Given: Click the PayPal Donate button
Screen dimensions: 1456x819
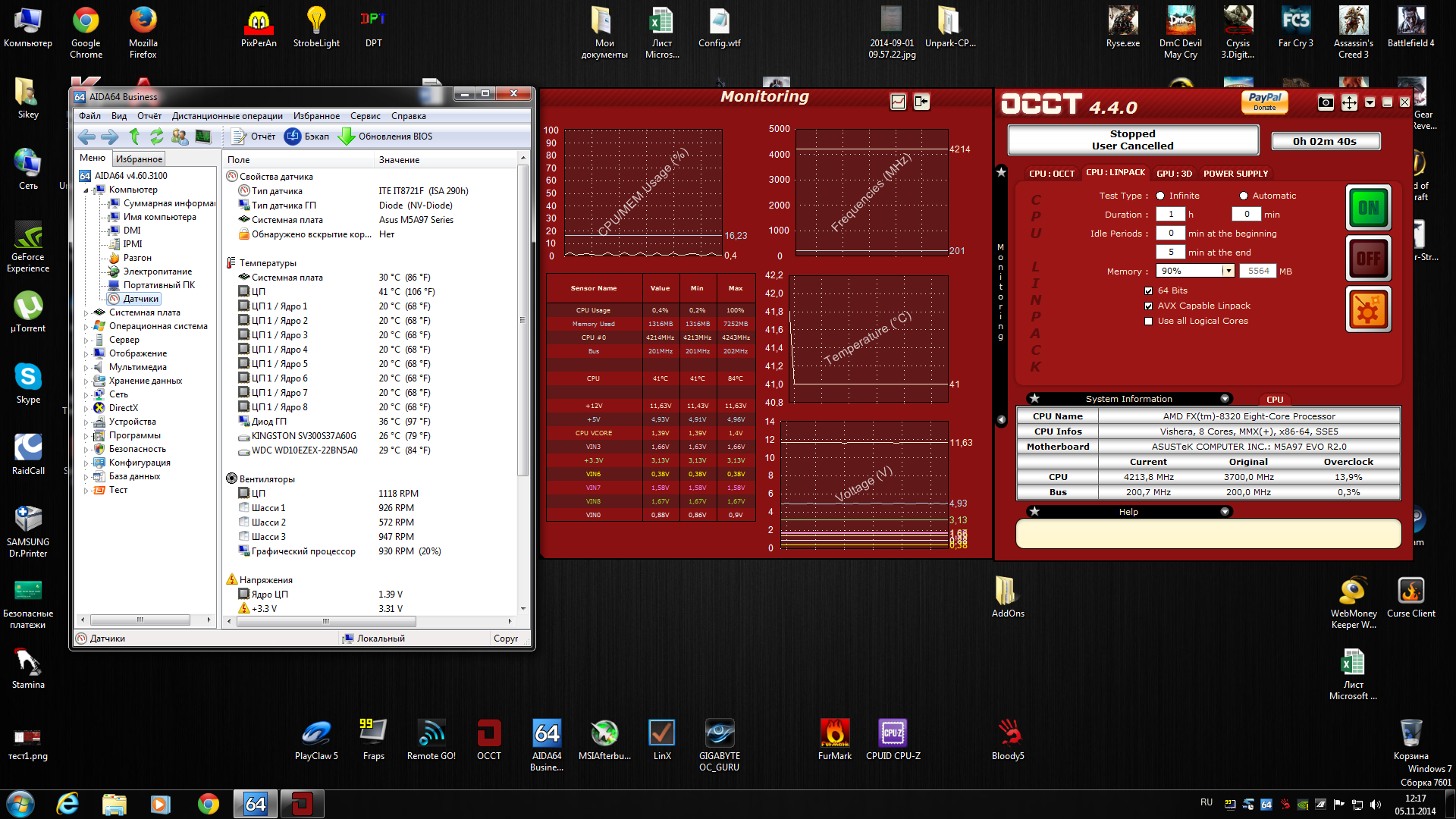Looking at the screenshot, I should click(x=1264, y=102).
